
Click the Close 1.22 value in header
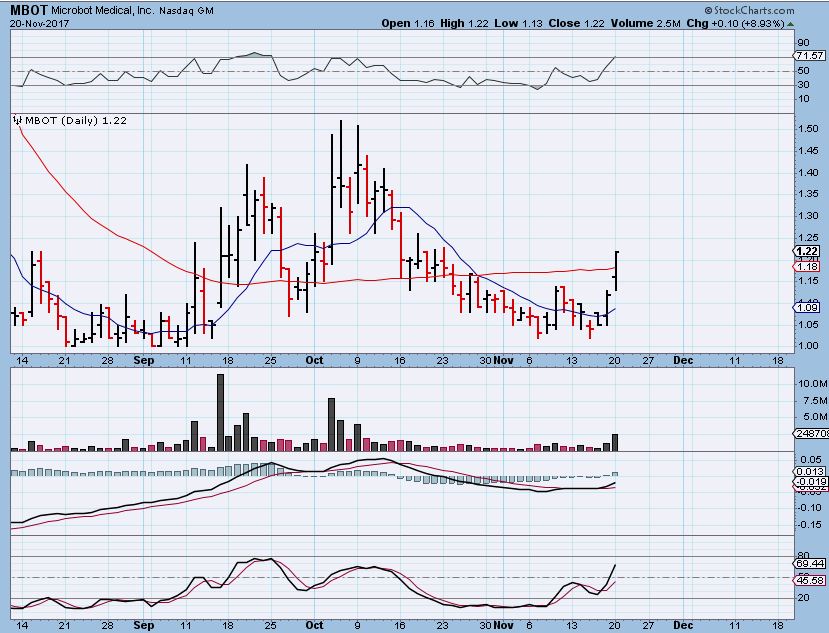click(576, 23)
